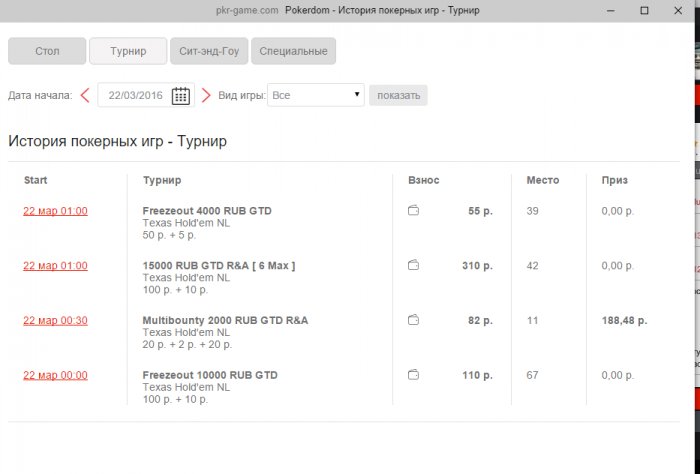
Task: Select place 42 cell
Action: coord(532,266)
